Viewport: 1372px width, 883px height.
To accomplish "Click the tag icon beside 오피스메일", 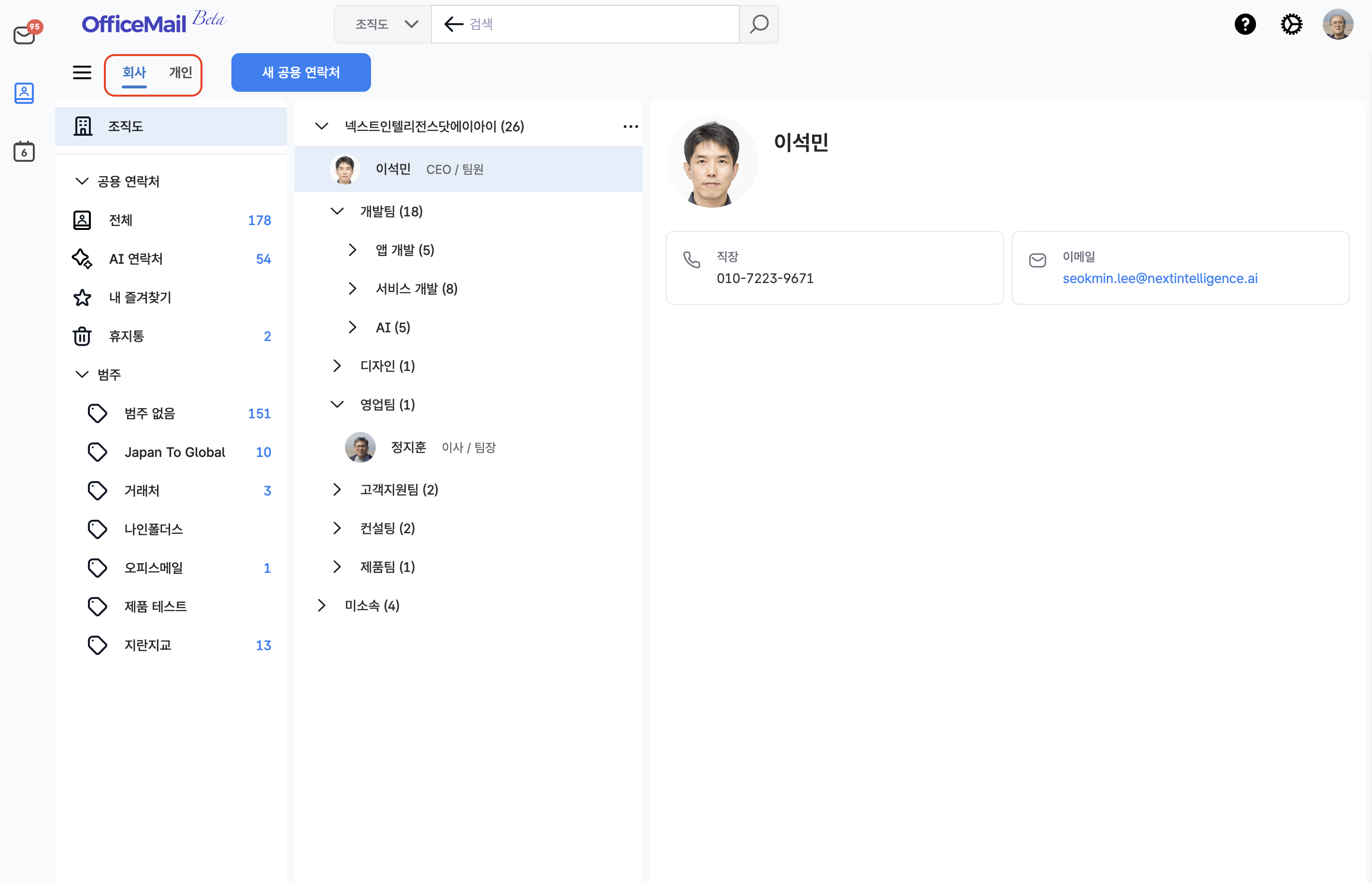I will click(98, 568).
